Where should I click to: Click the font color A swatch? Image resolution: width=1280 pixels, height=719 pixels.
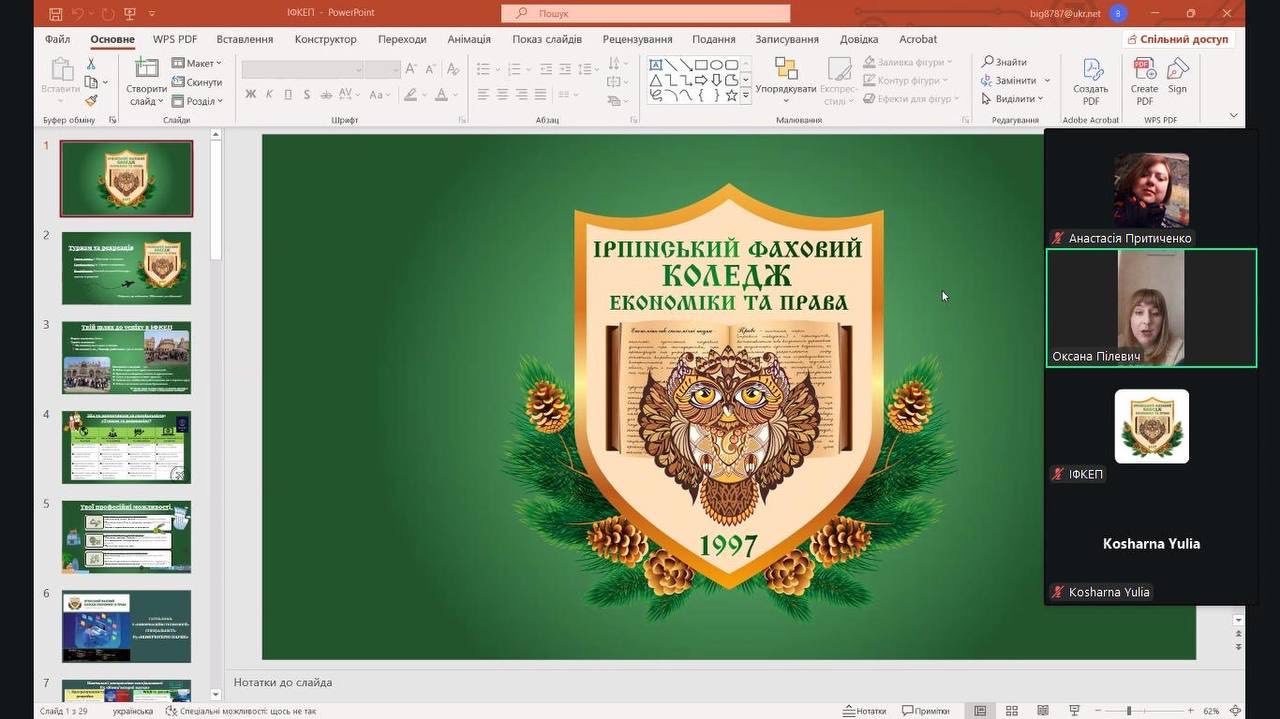[441, 95]
